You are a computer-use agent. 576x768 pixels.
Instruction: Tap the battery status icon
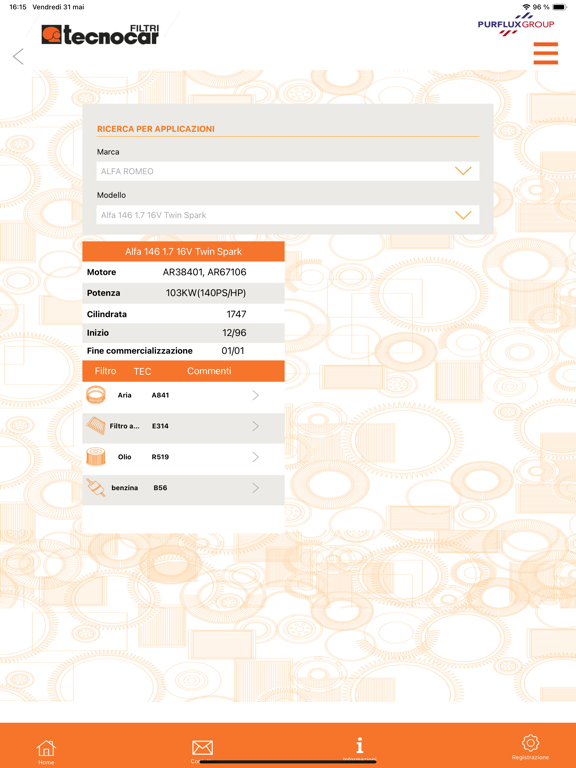pyautogui.click(x=559, y=7)
